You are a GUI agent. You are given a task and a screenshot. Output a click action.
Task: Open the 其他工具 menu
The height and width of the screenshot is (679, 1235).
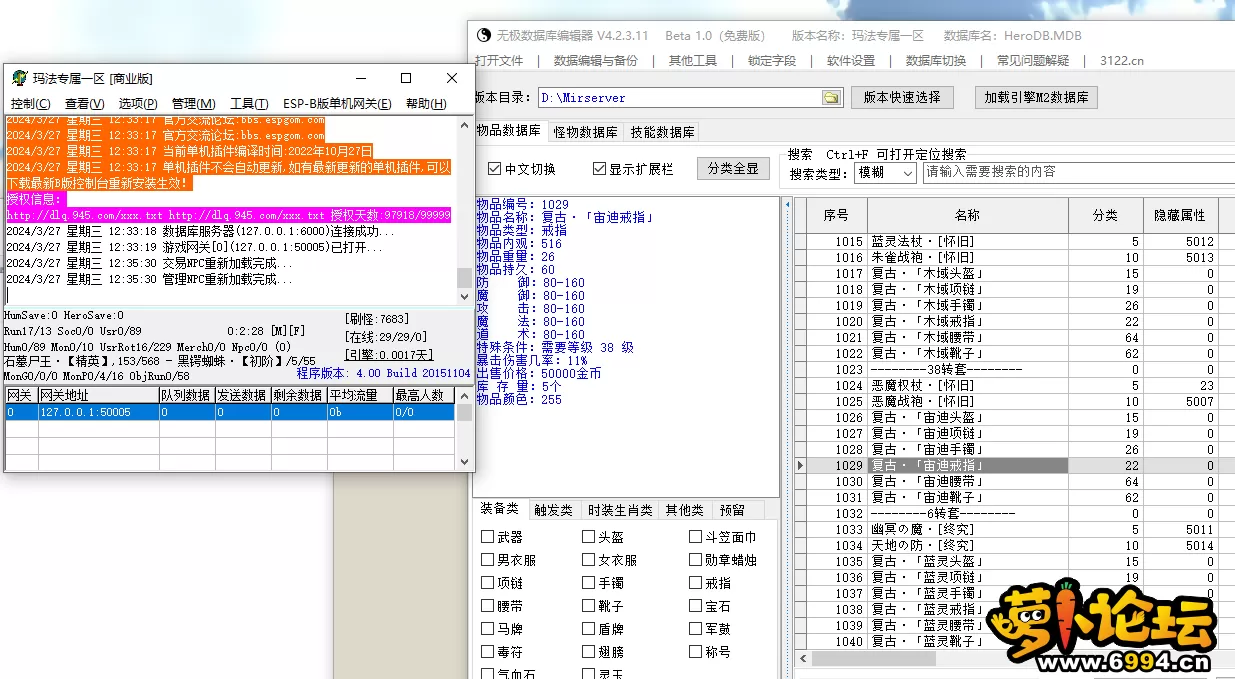[693, 61]
